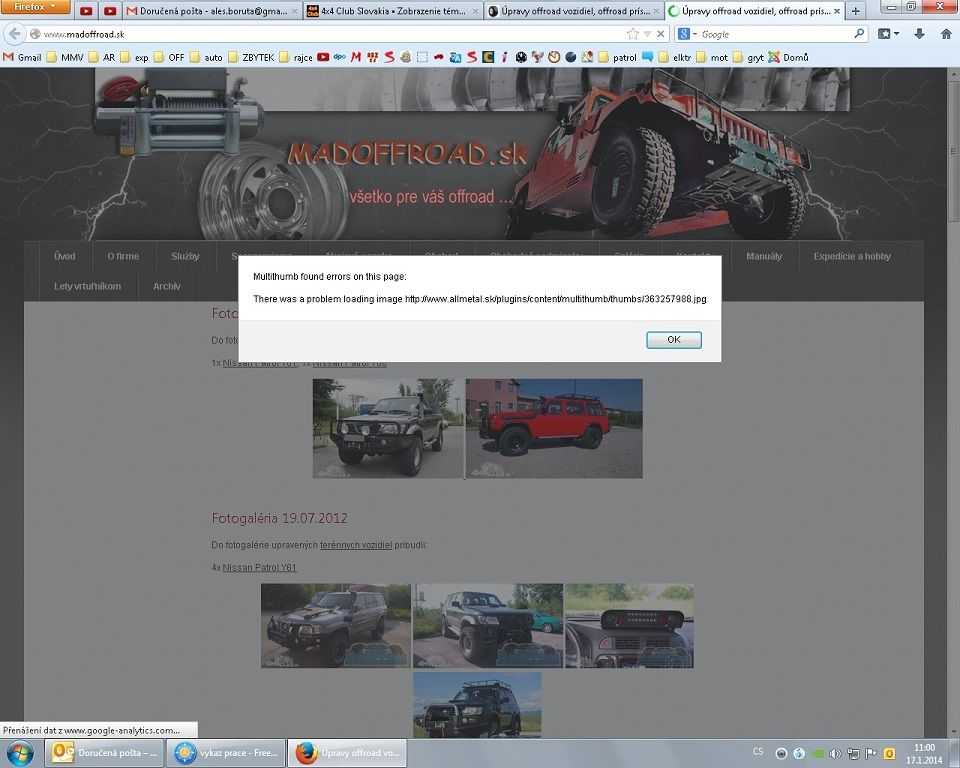Open the Firefox application menu
This screenshot has height=768, width=960.
(35, 7)
